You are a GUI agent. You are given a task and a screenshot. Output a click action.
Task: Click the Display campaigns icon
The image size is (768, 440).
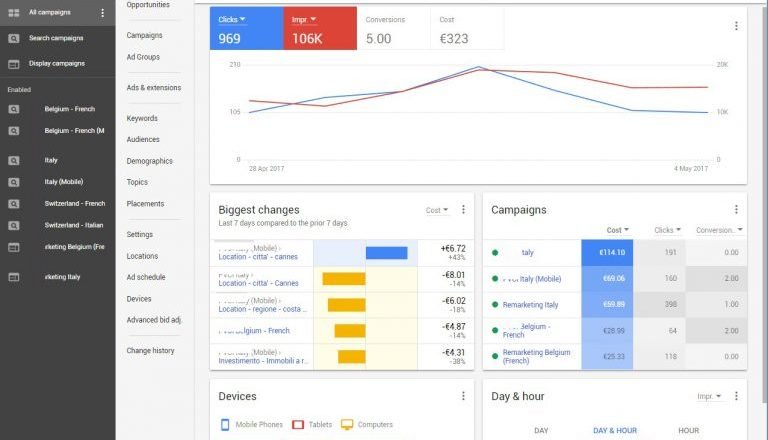point(14,64)
